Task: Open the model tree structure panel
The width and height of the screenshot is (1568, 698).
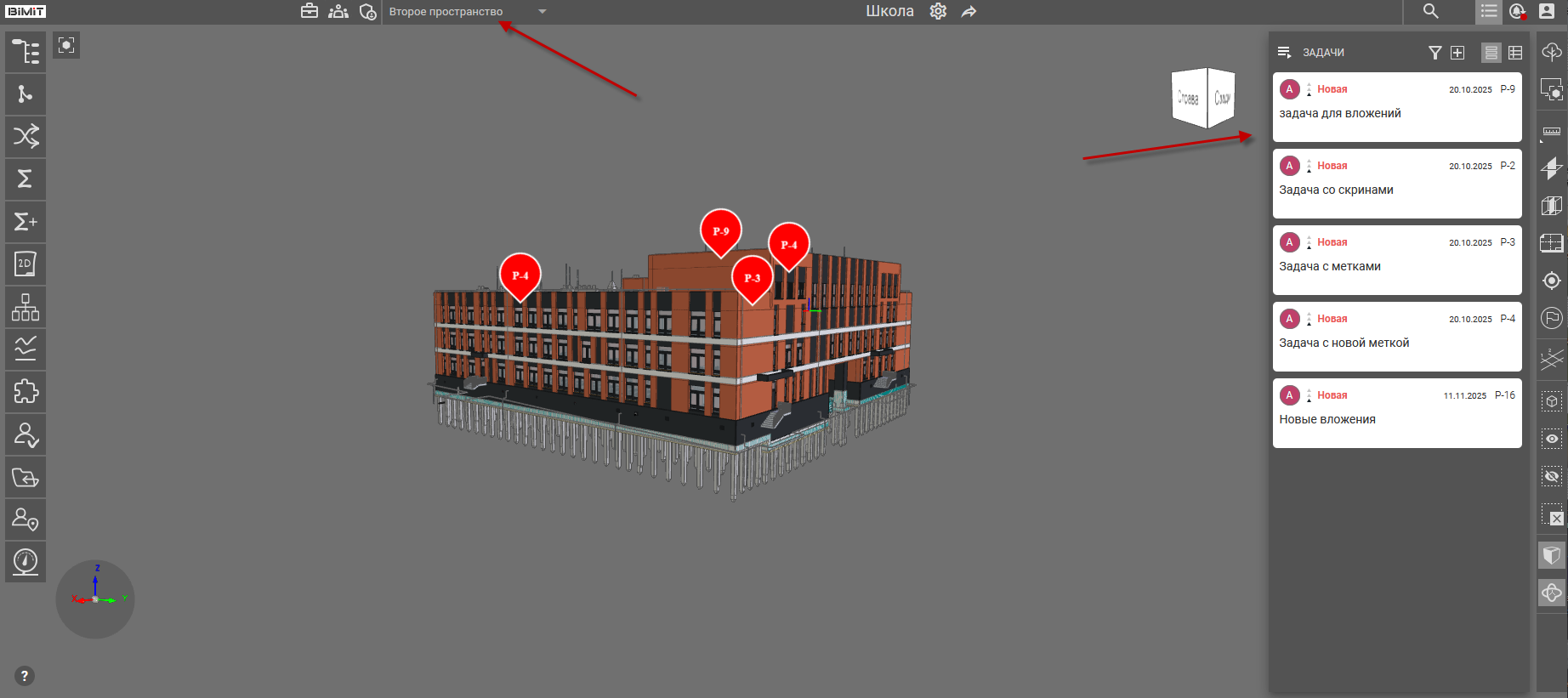Action: point(26,52)
